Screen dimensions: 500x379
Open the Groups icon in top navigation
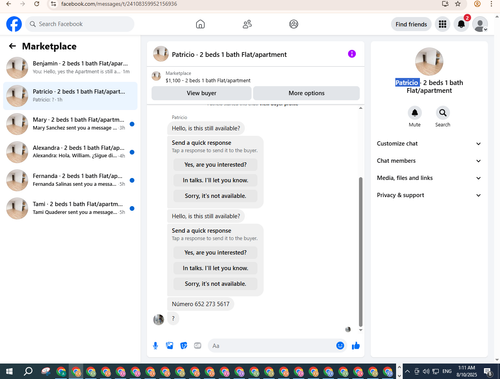point(294,24)
